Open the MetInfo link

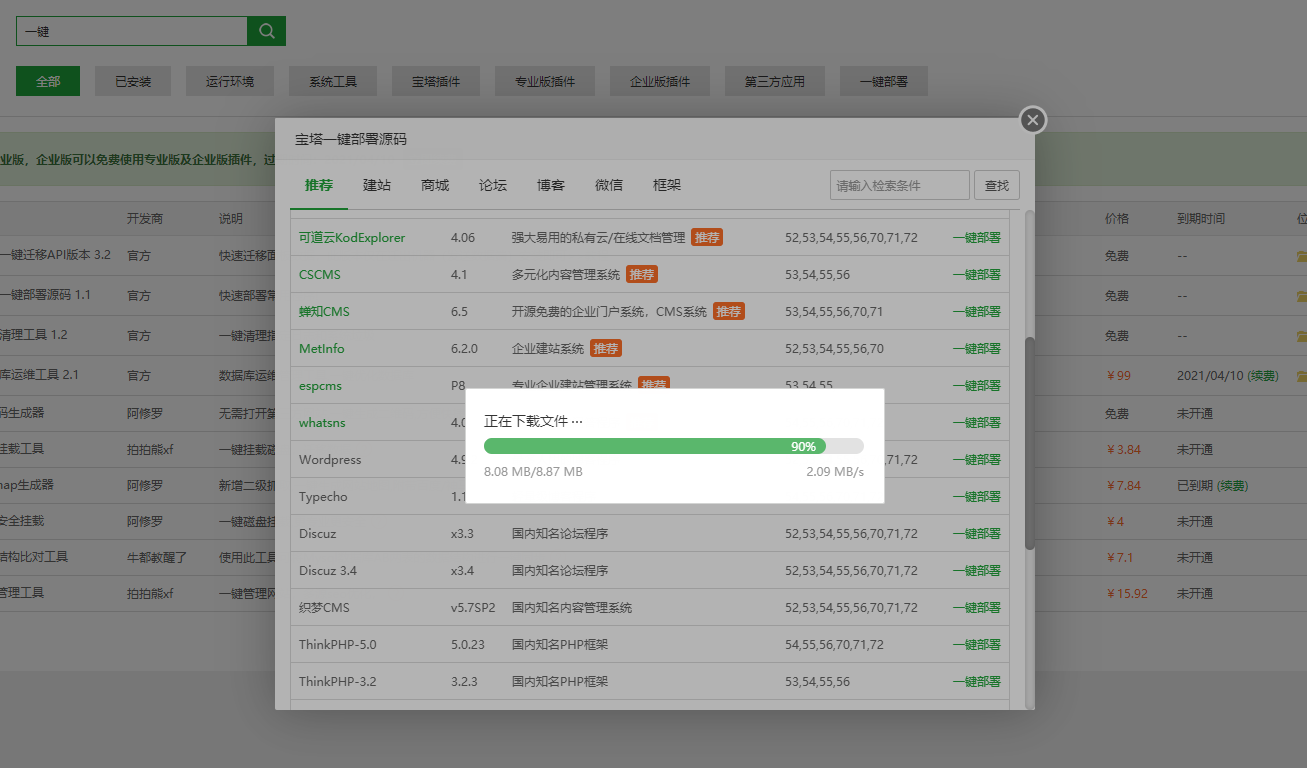(x=321, y=349)
